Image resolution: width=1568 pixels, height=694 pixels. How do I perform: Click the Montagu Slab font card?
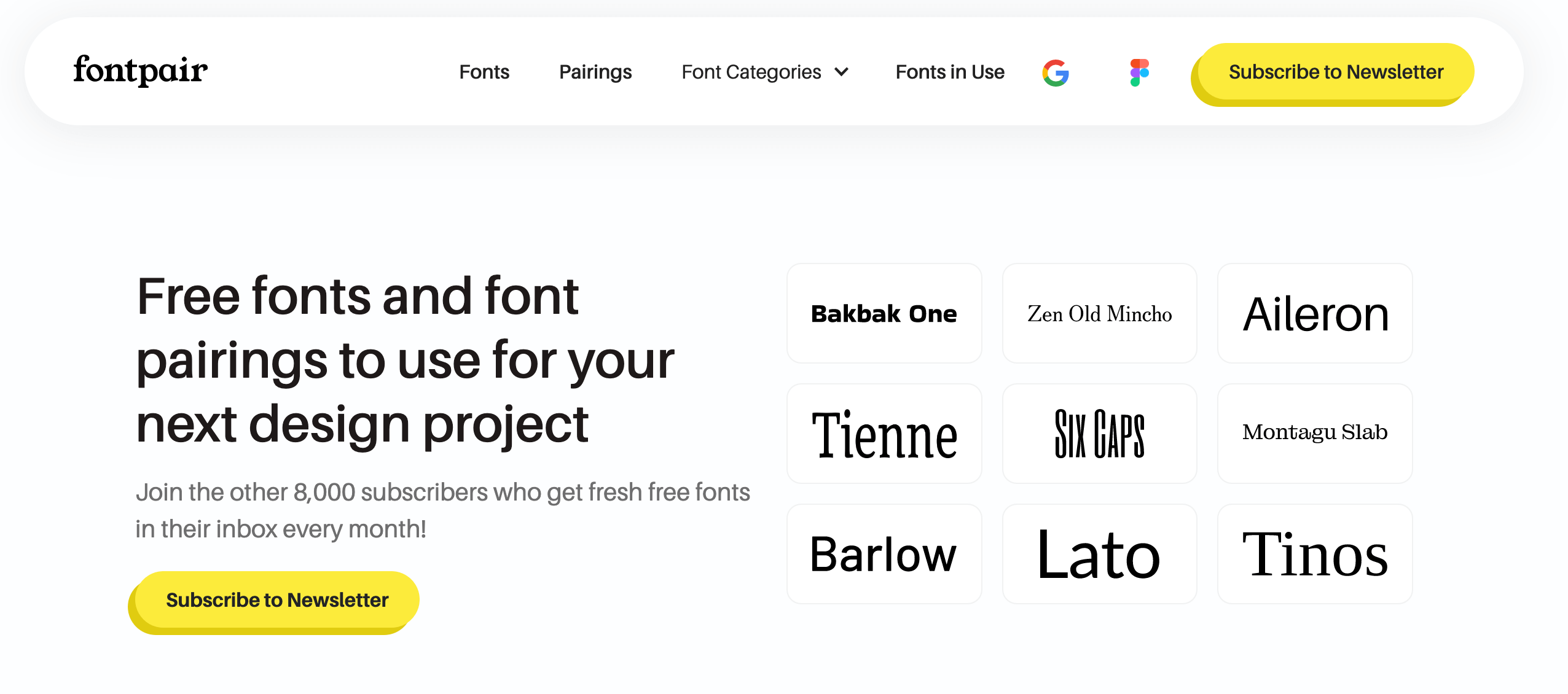[1315, 434]
